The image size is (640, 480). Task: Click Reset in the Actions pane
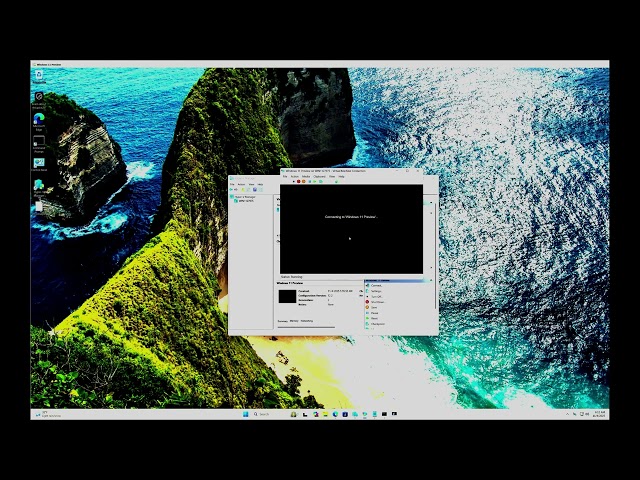374,318
